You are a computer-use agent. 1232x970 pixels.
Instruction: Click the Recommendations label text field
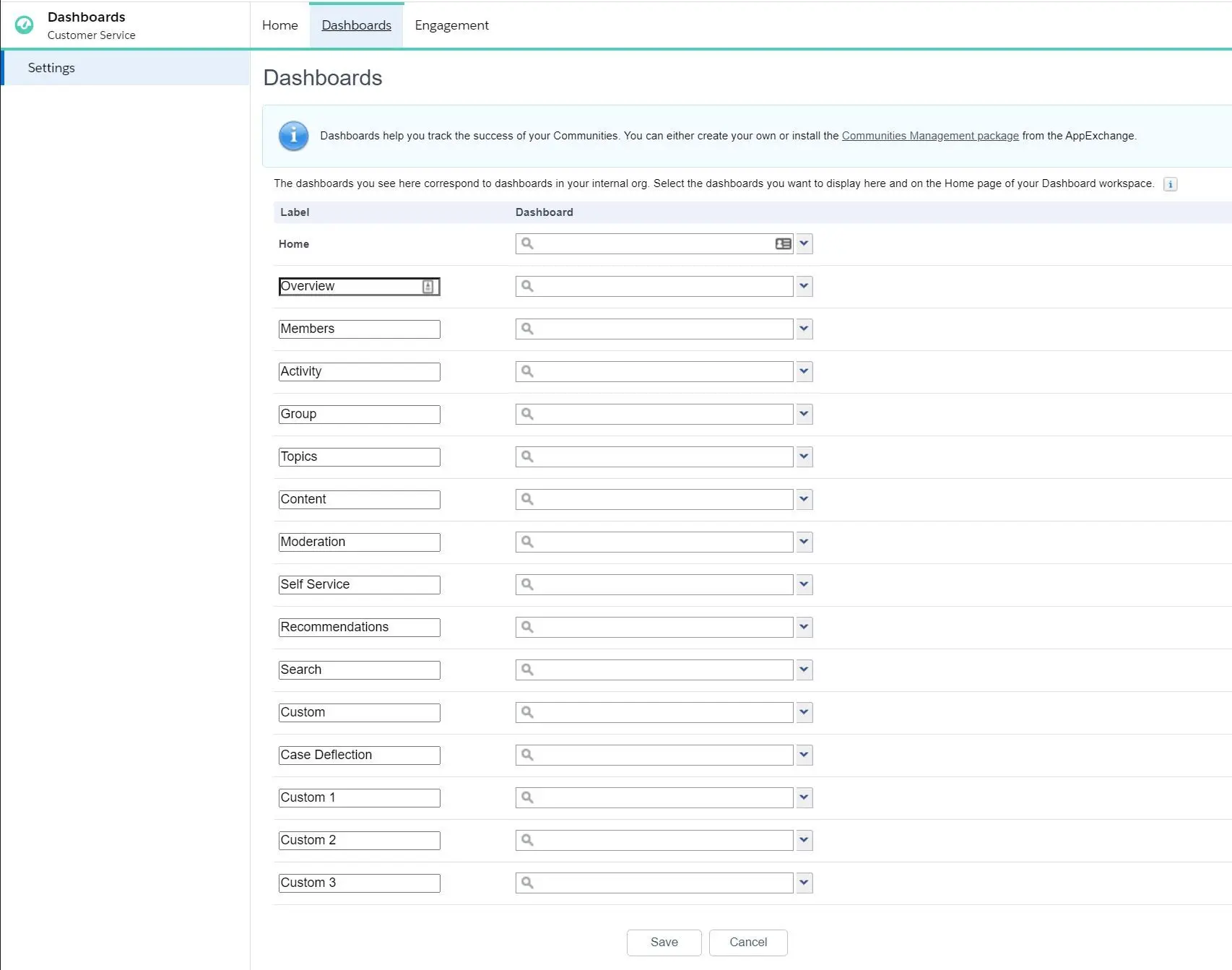coord(359,628)
